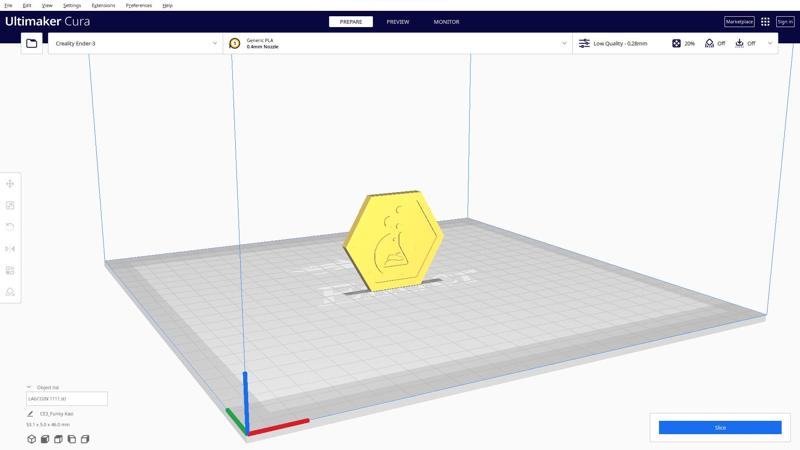Select the Rotate tool in left toolbar
This screenshot has width=800, height=450.
click(10, 227)
